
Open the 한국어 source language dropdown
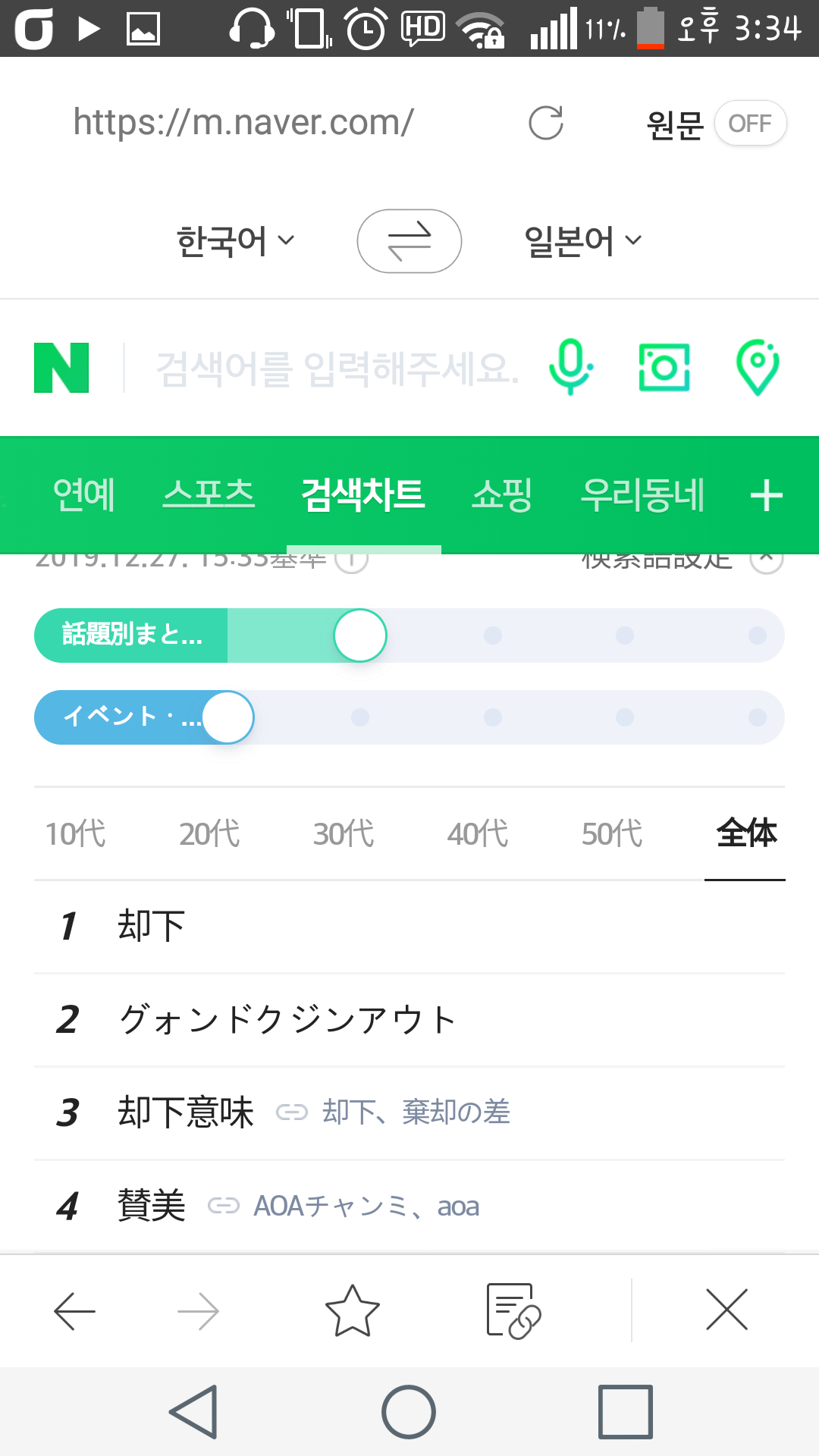[235, 241]
